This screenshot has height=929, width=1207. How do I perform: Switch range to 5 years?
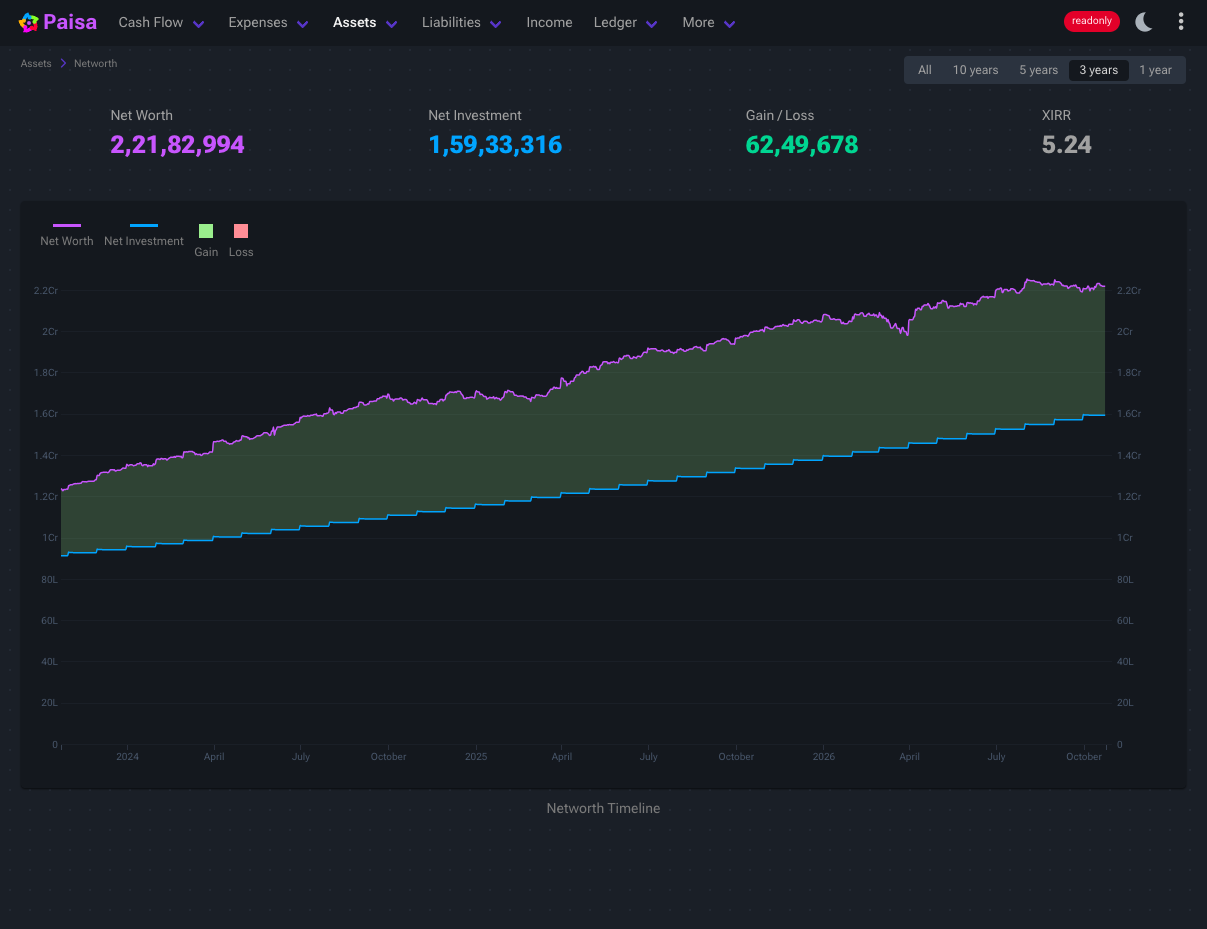(x=1038, y=70)
